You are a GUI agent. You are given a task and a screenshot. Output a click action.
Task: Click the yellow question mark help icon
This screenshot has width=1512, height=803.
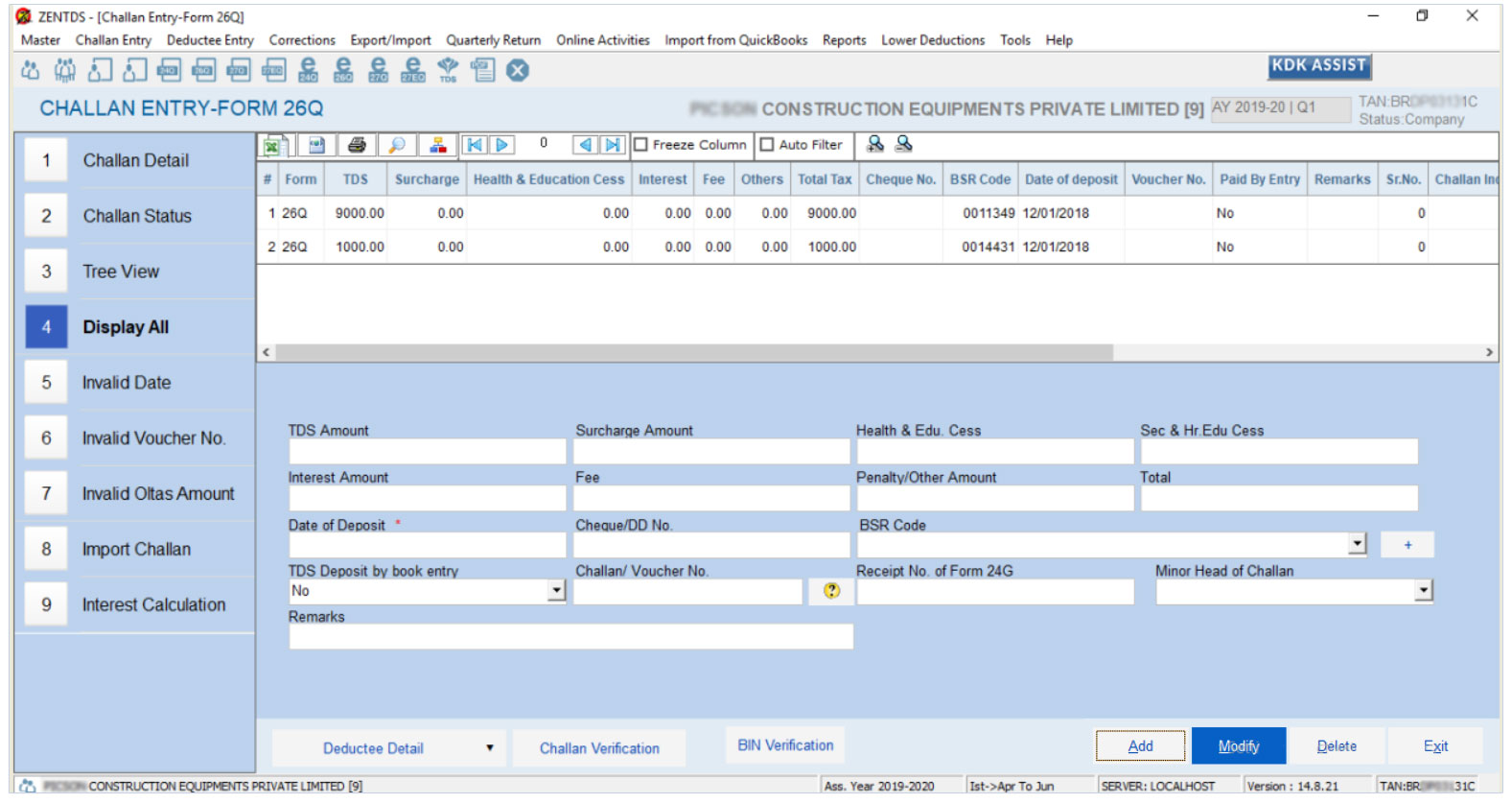click(x=831, y=591)
